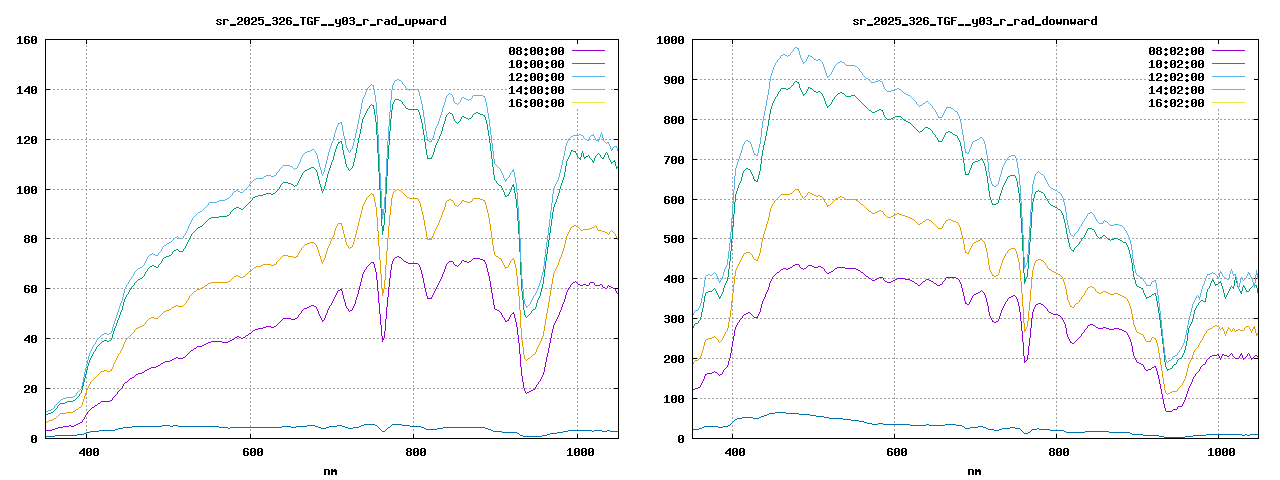Click the 800 x-axis tick on right chart
Viewport: 1280px width, 480px height.
[1058, 453]
